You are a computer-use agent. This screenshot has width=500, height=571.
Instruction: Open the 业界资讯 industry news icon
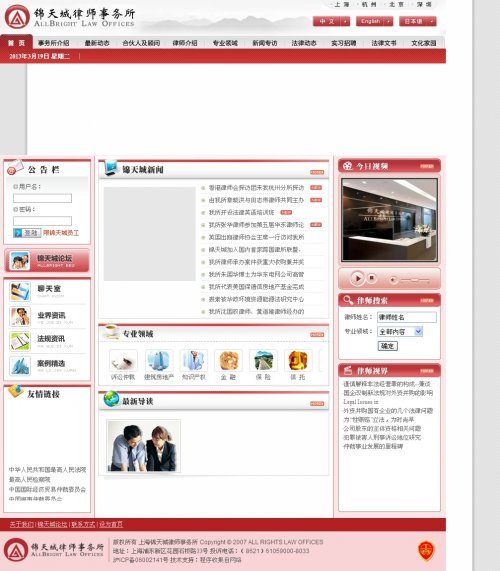(20, 316)
